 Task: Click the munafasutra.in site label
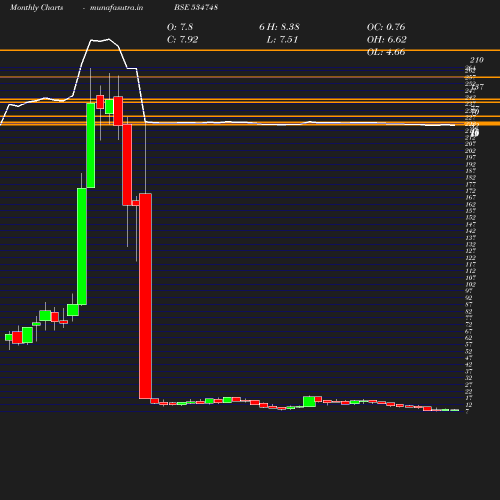click(116, 7)
